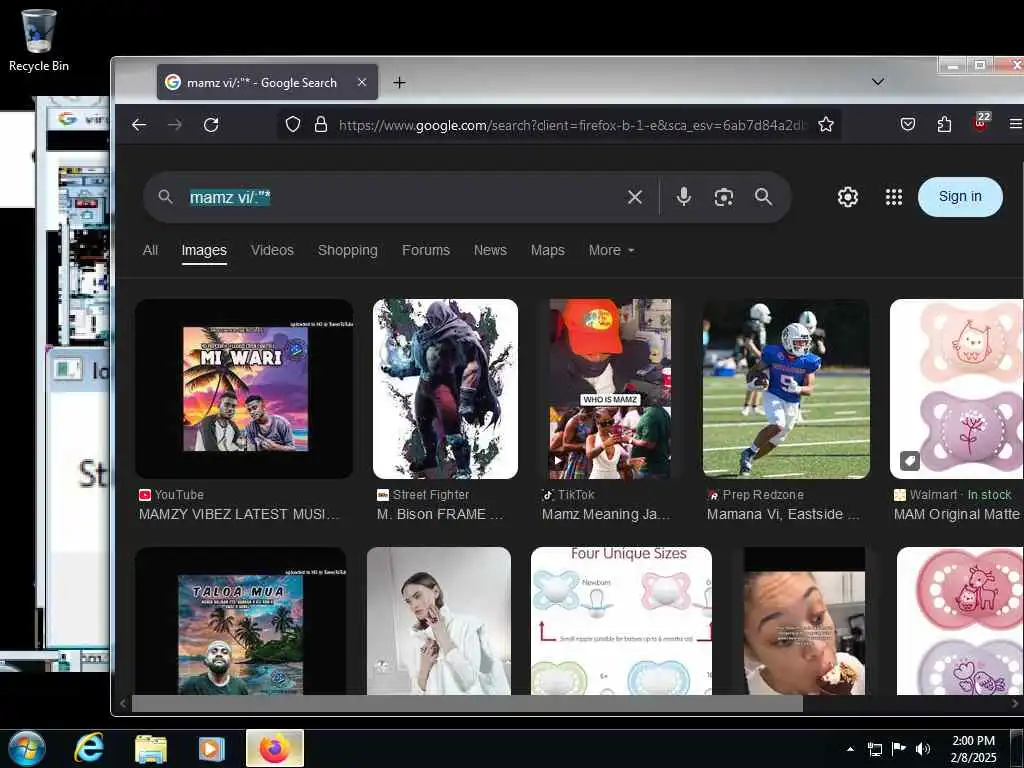Open 'M. Bison FRAME ...' result title

(440, 515)
